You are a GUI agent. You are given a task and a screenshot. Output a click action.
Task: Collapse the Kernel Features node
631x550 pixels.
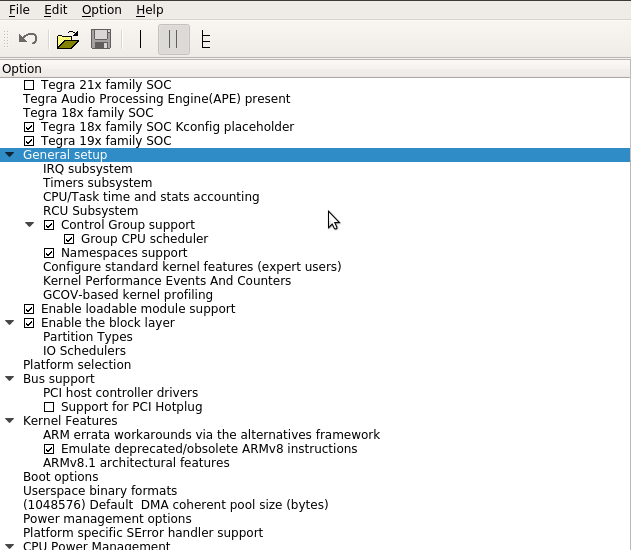(x=10, y=420)
